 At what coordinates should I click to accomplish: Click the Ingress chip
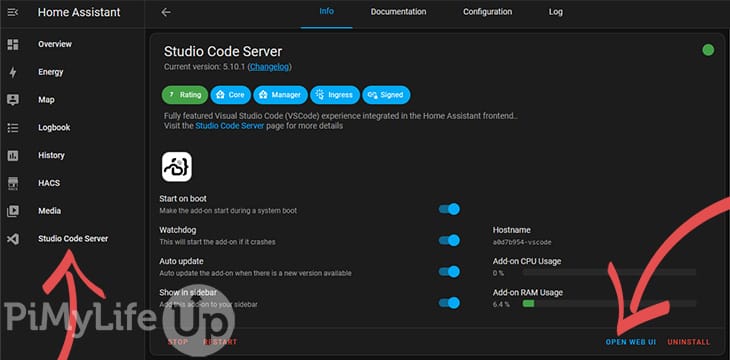pos(335,95)
